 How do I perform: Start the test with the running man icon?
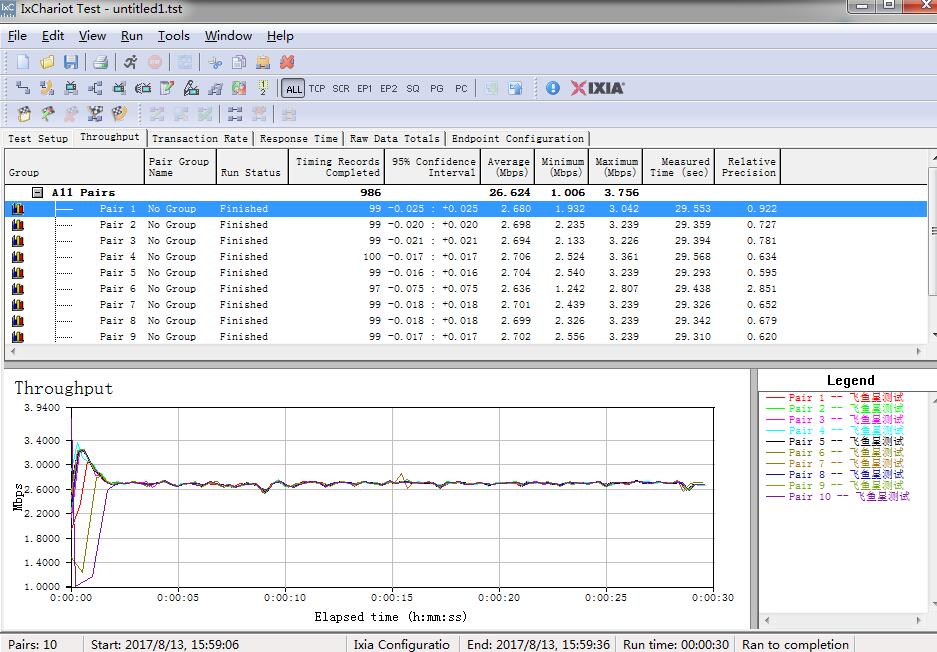click(x=131, y=62)
